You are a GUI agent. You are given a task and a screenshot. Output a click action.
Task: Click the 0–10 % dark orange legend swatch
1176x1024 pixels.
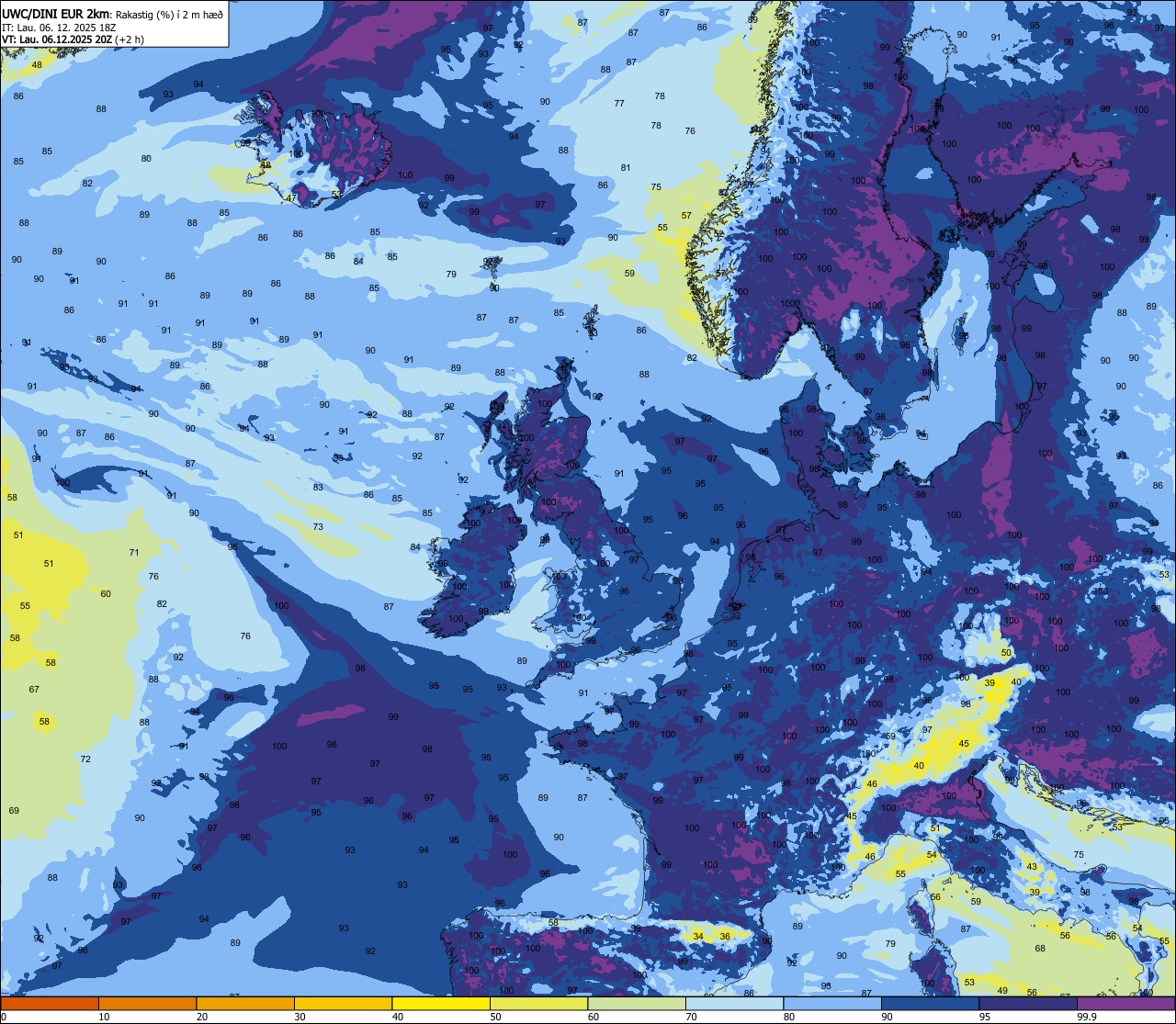click(50, 1004)
